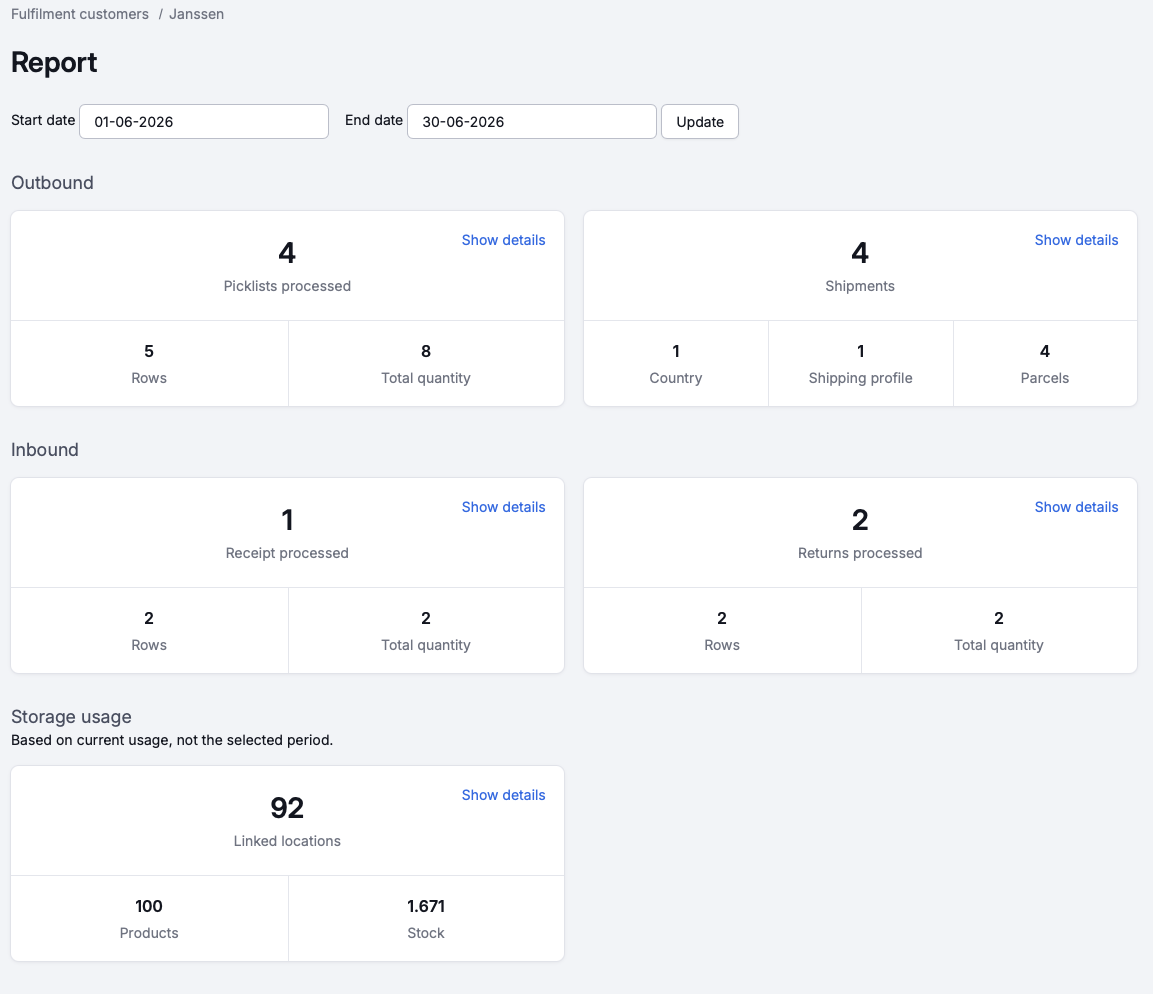The height and width of the screenshot is (994, 1153).
Task: Click the 4 parcels value
Action: click(1045, 351)
